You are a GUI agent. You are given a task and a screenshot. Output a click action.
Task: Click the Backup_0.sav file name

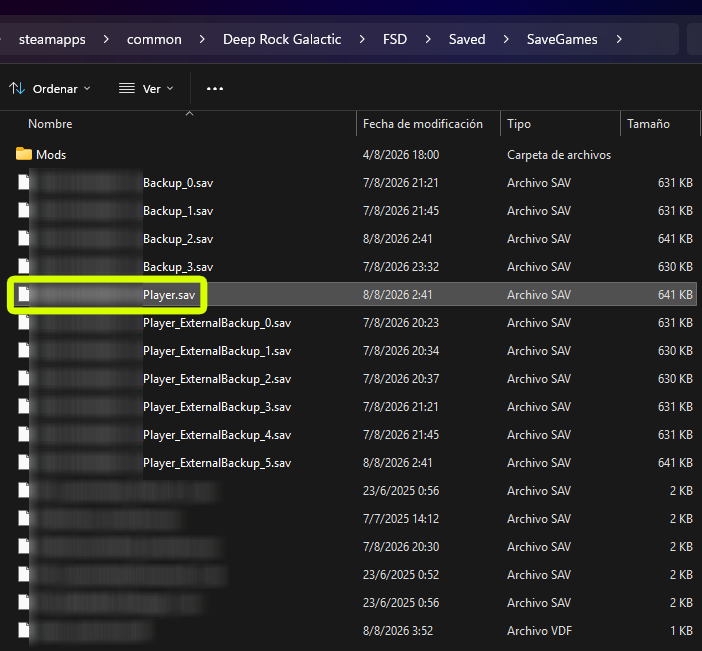tap(178, 183)
